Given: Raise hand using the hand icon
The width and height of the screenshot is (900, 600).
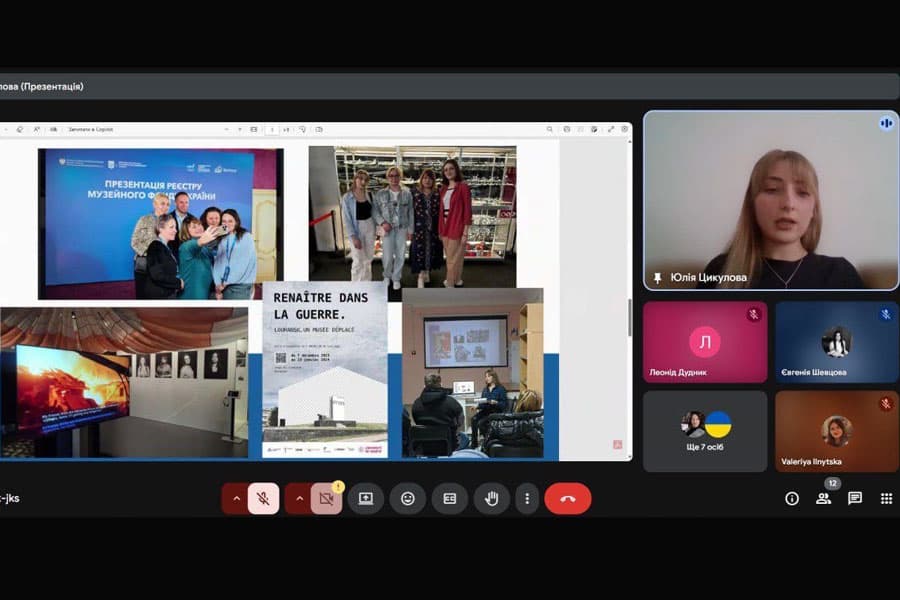Looking at the screenshot, I should pos(491,498).
